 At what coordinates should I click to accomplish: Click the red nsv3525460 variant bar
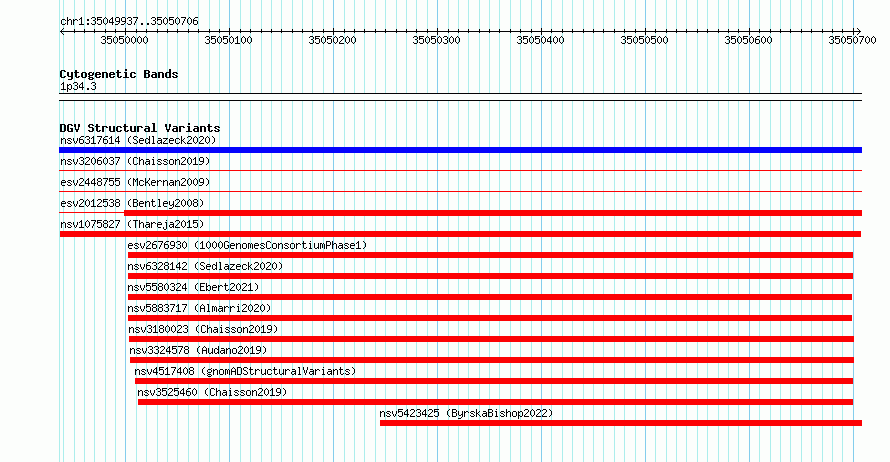(x=496, y=402)
